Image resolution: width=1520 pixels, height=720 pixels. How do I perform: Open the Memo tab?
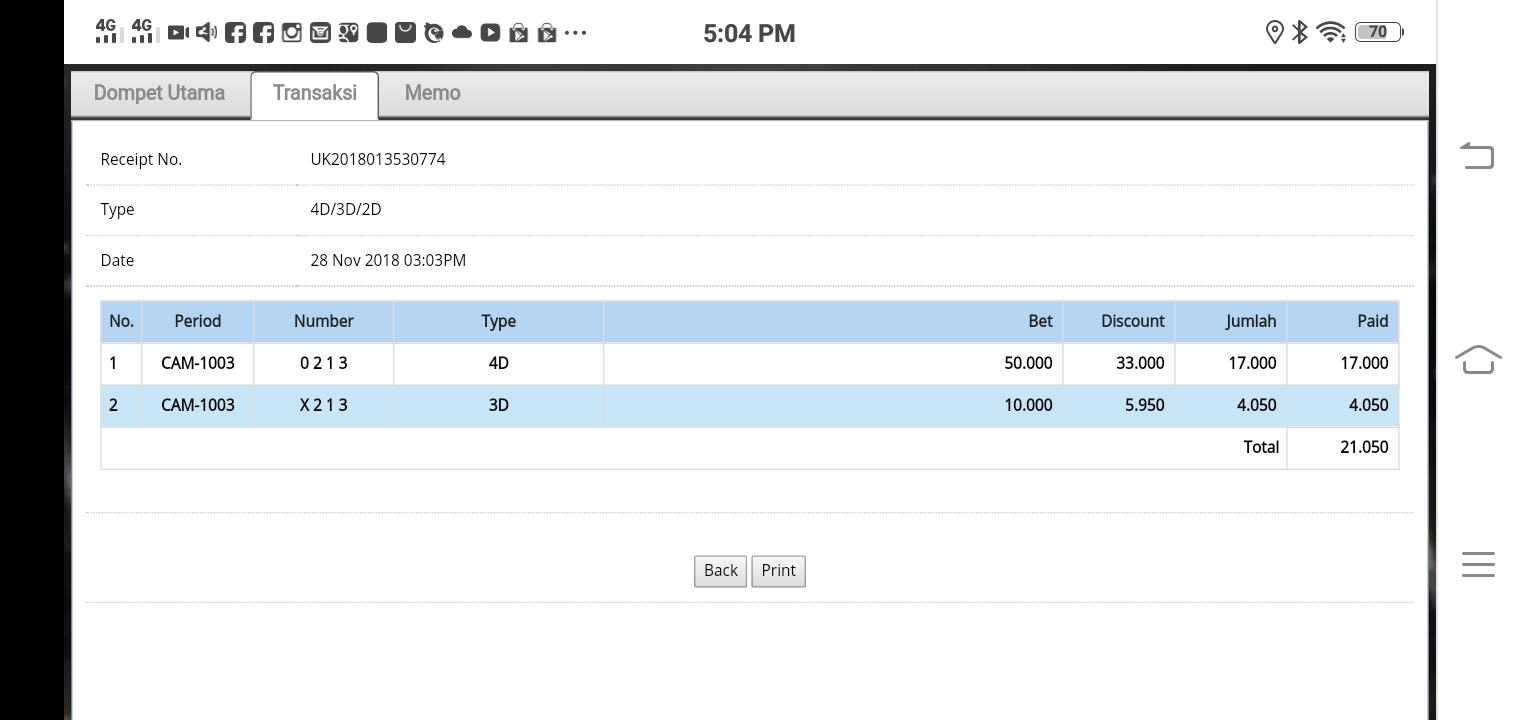[432, 93]
